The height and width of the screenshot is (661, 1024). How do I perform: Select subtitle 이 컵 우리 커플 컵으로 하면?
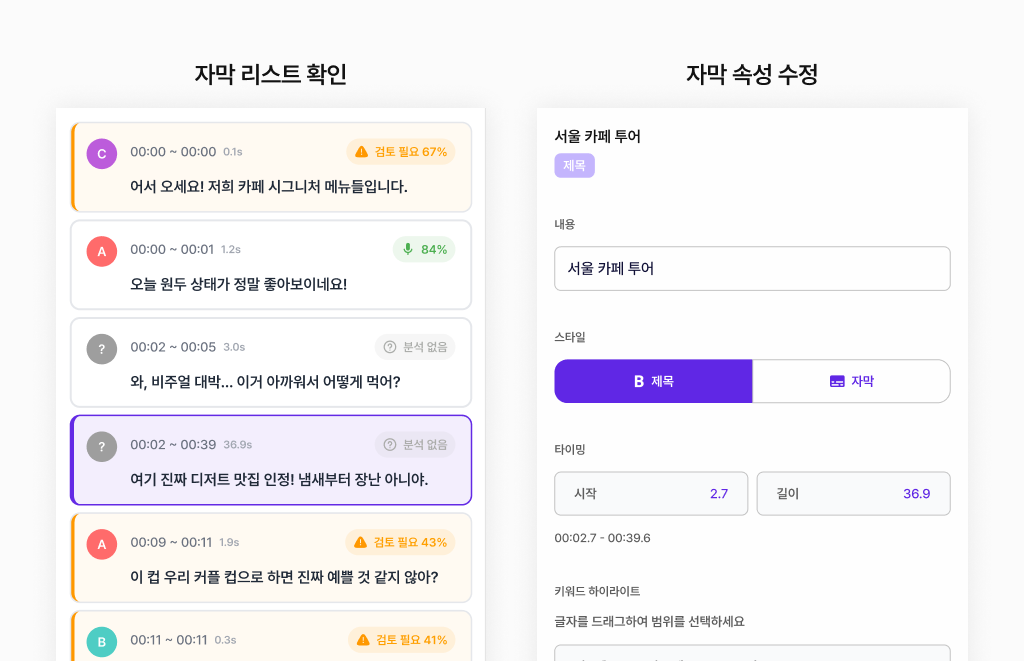284,577
